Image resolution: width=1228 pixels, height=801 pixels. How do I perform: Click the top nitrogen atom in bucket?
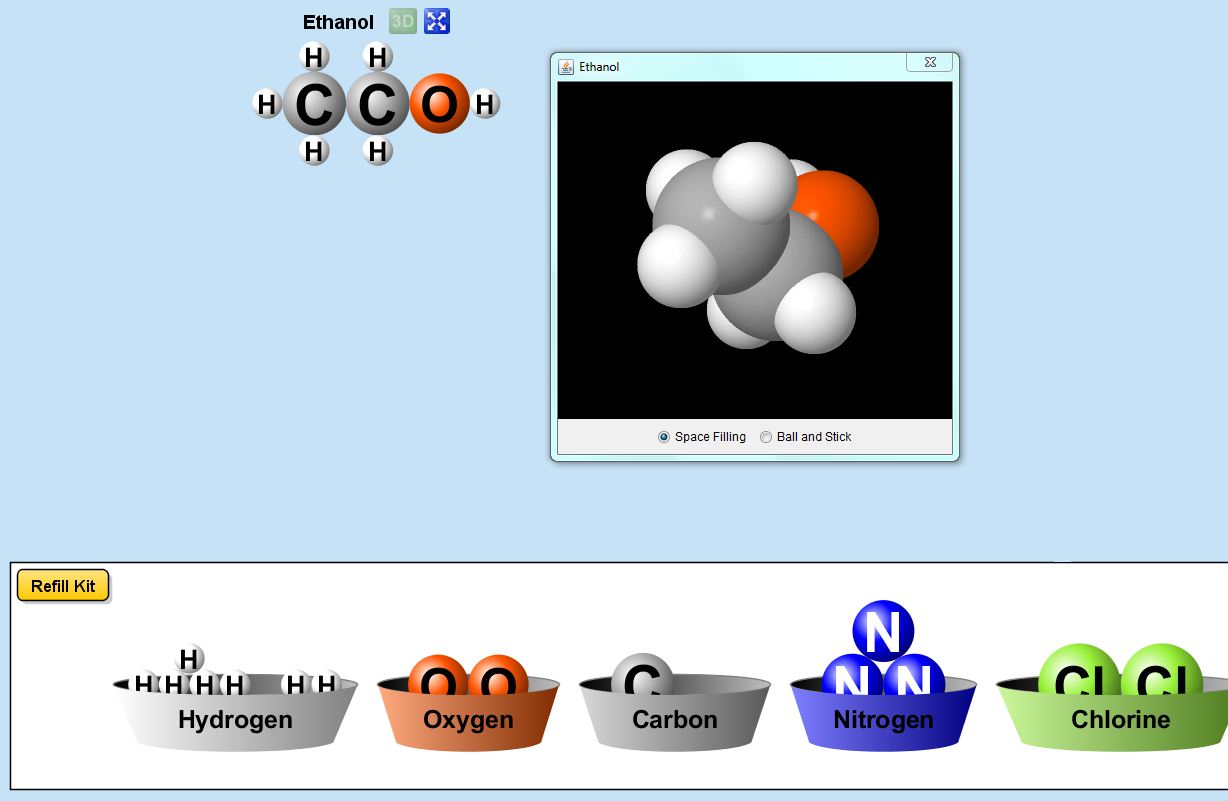(882, 630)
